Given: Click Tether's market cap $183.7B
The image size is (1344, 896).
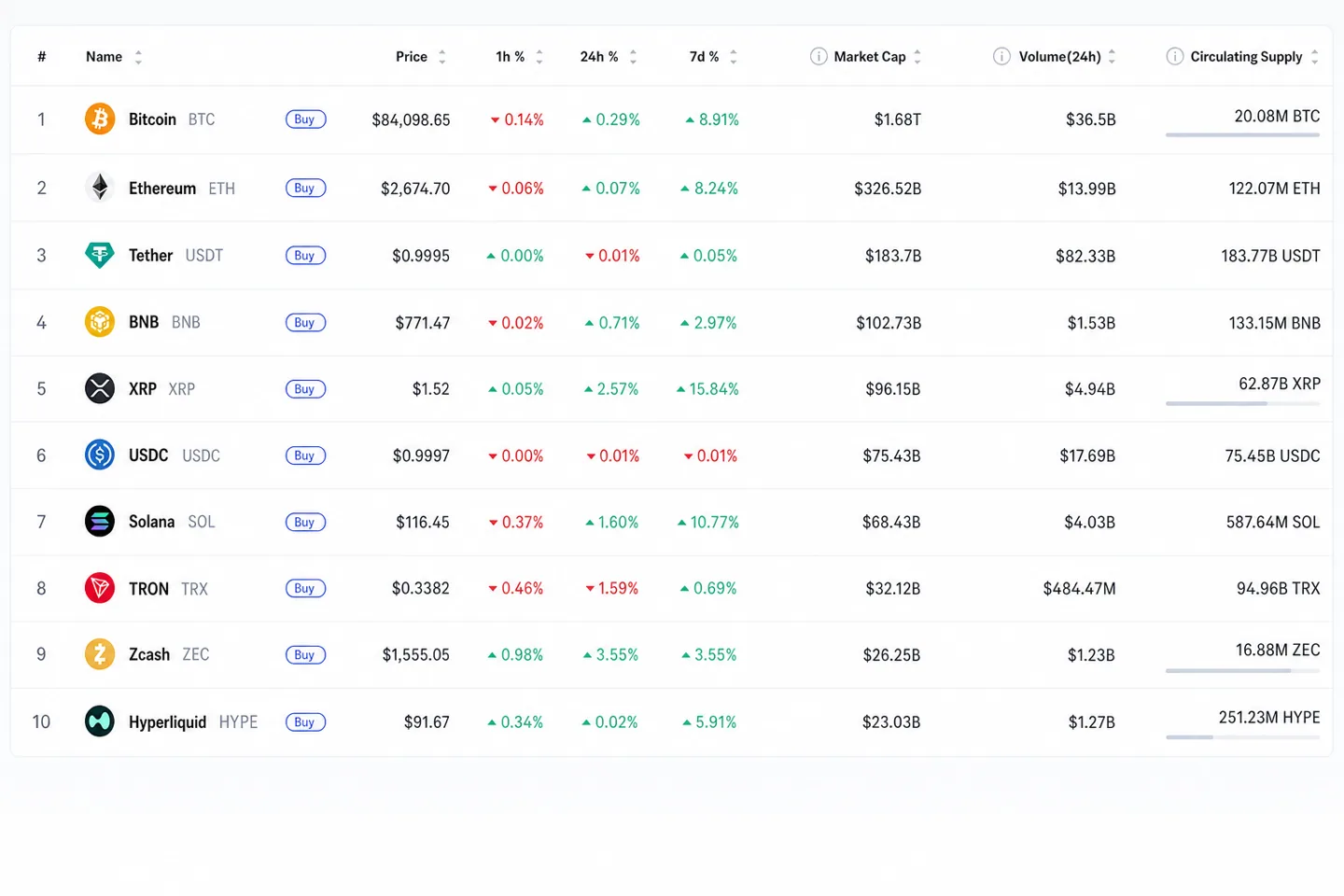Looking at the screenshot, I should (x=893, y=256).
